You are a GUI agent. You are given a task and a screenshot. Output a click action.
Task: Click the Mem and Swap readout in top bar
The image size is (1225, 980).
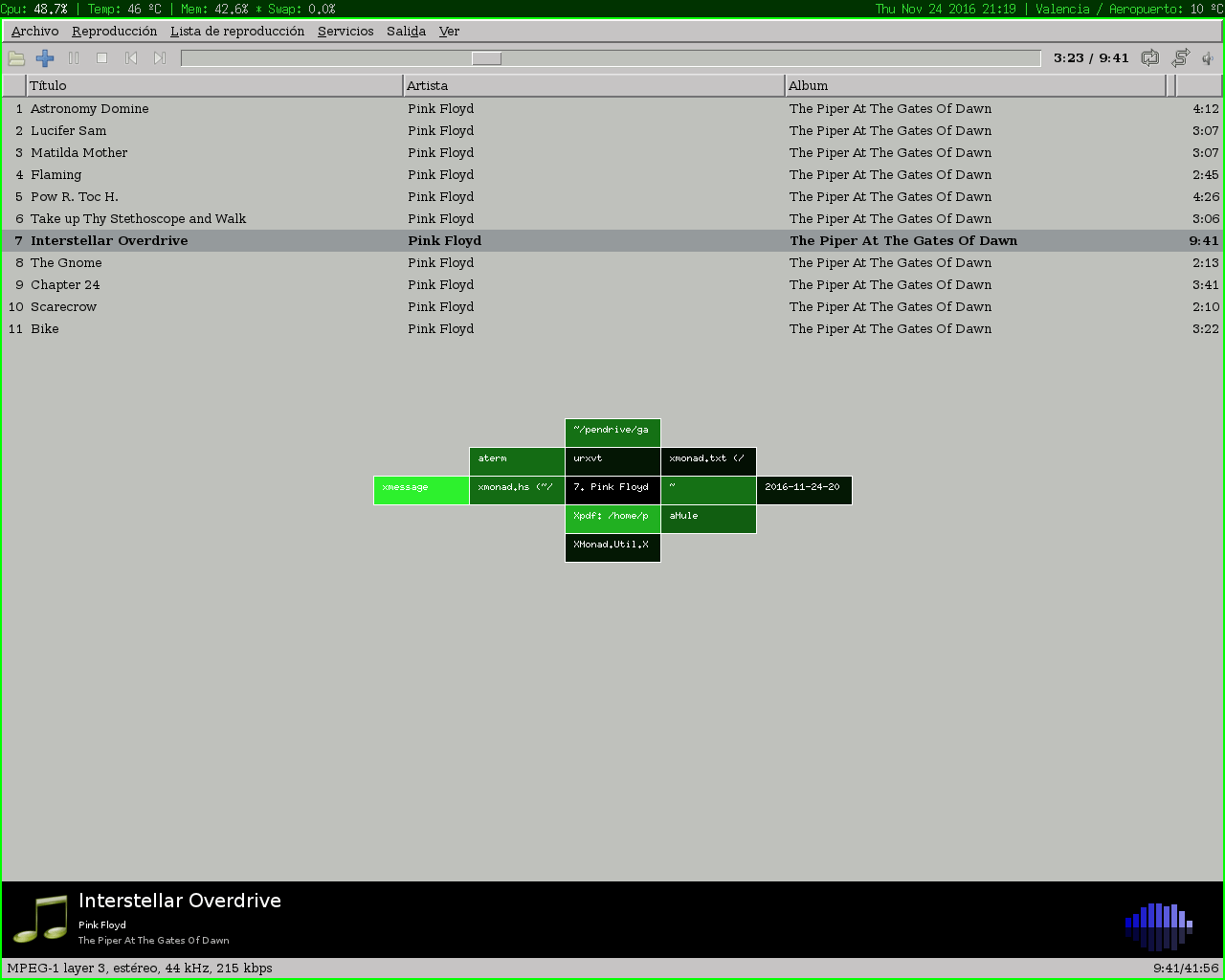point(258,9)
